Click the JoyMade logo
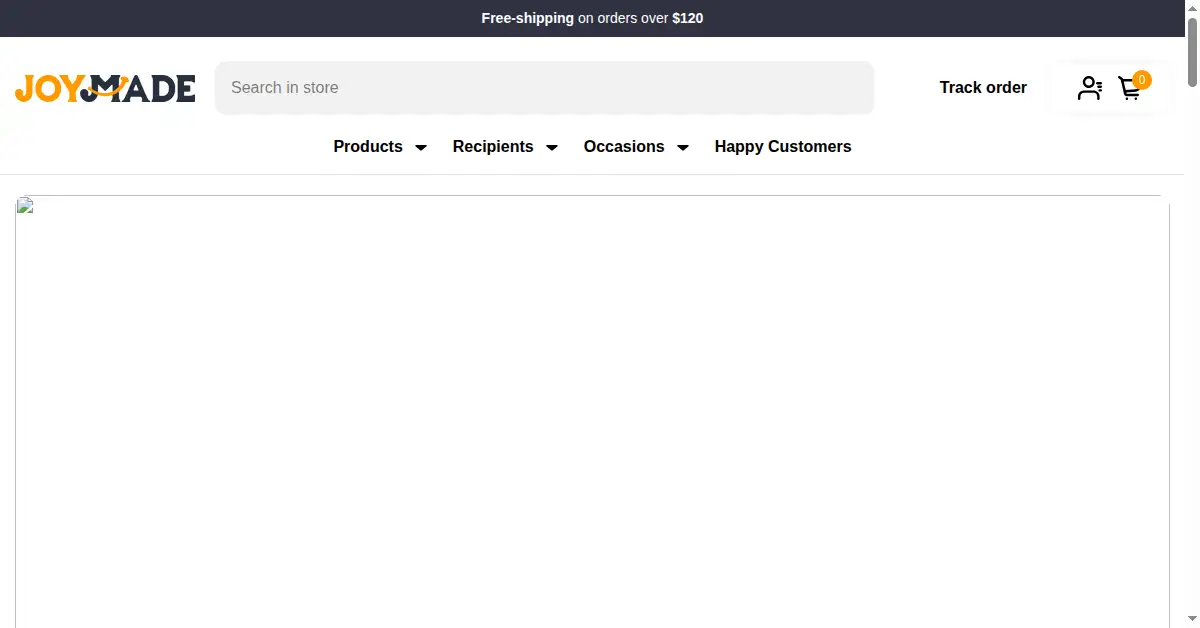 (105, 88)
